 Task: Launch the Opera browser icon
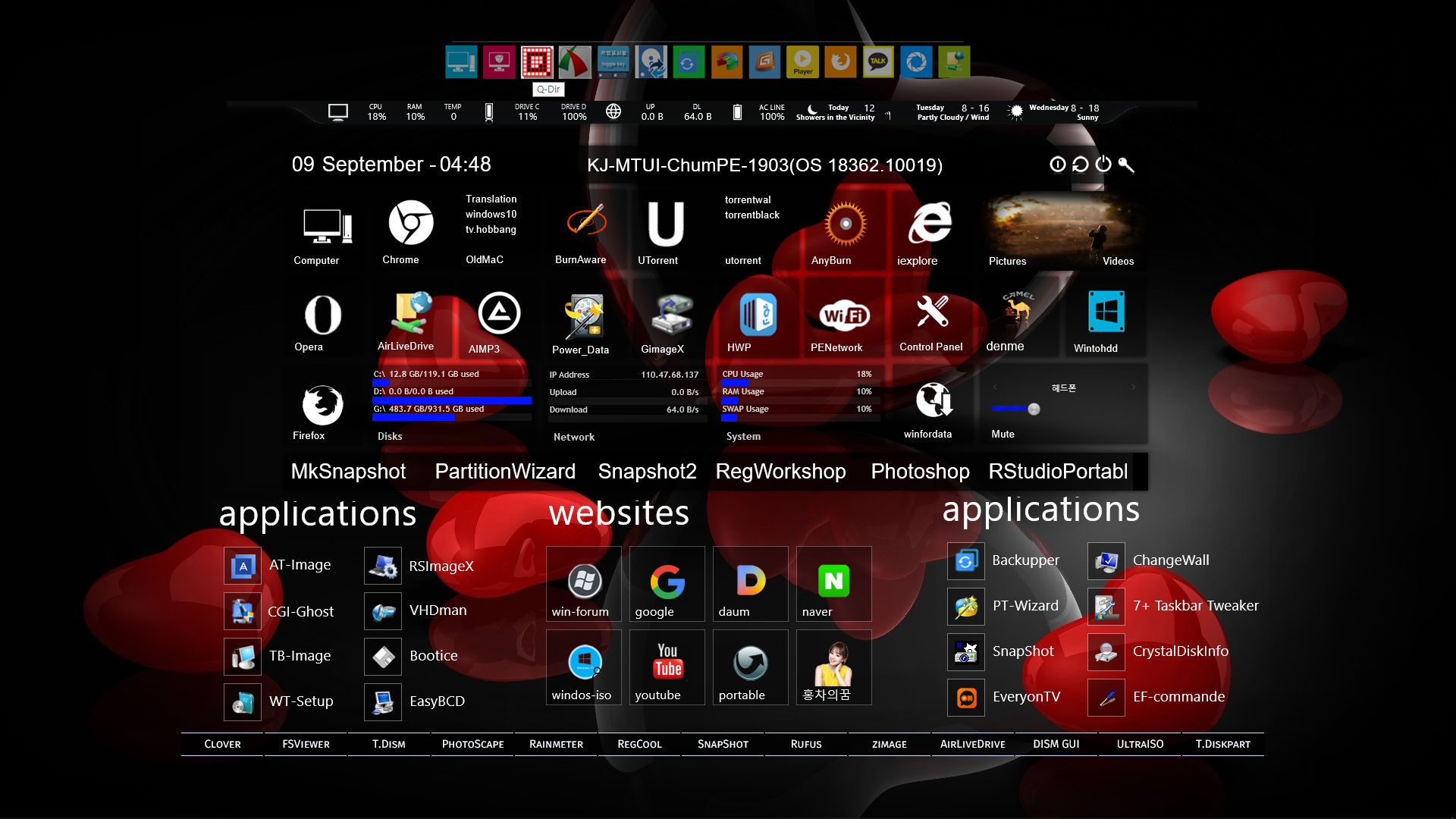[x=322, y=315]
